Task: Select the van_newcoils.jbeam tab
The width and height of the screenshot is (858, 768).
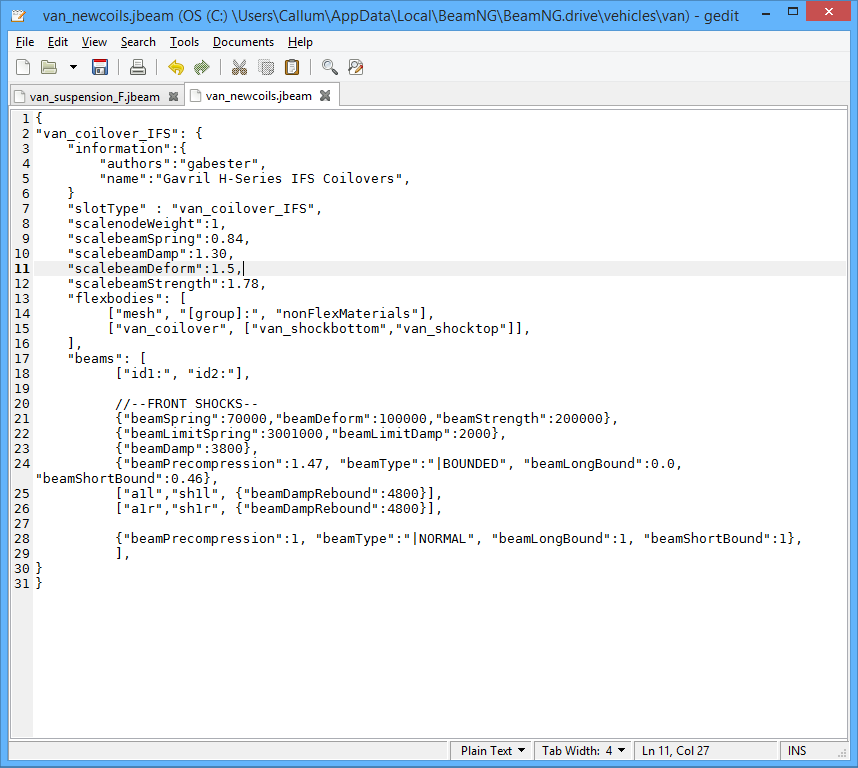Action: click(258, 96)
